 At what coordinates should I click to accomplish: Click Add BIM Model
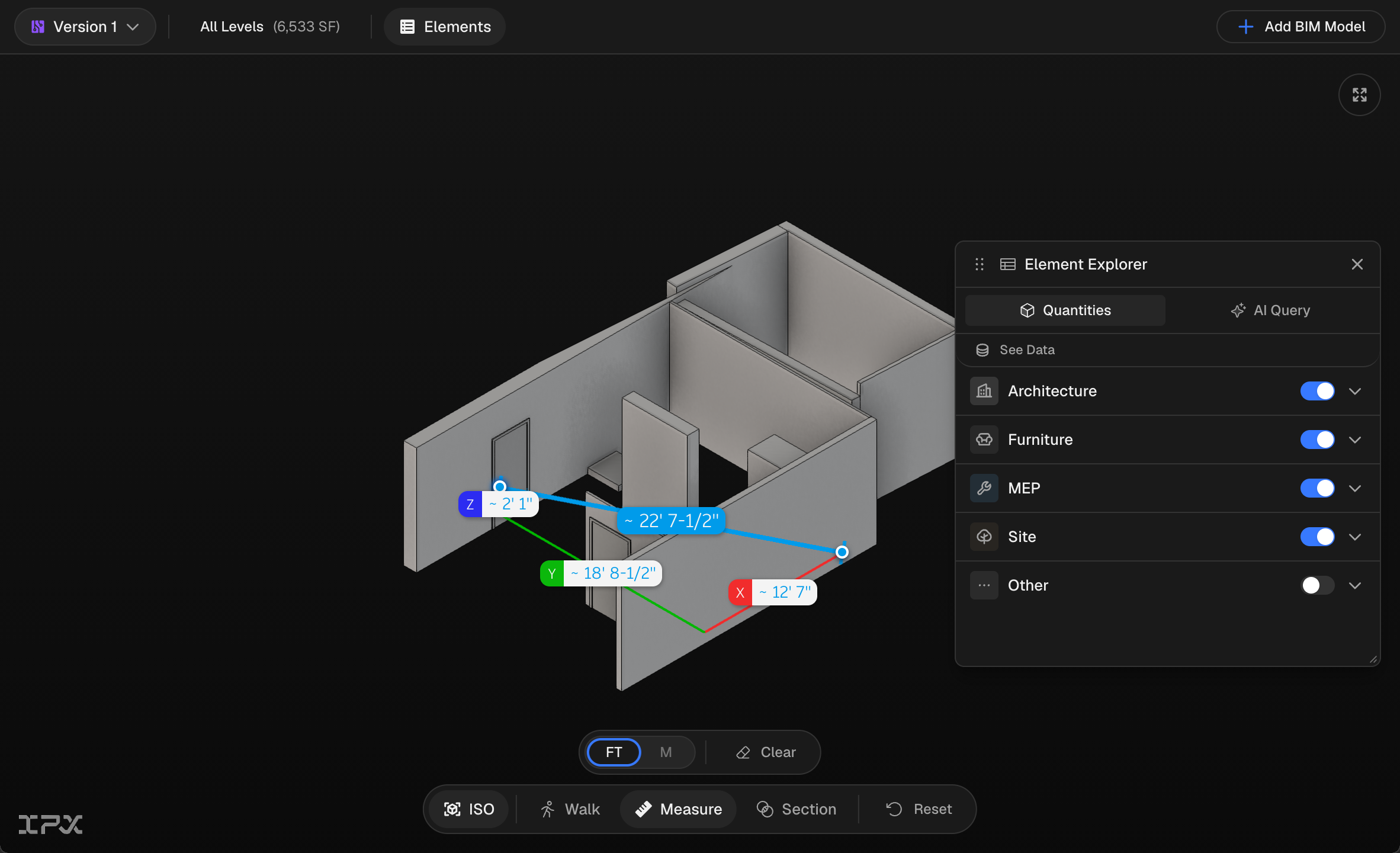[1301, 27]
